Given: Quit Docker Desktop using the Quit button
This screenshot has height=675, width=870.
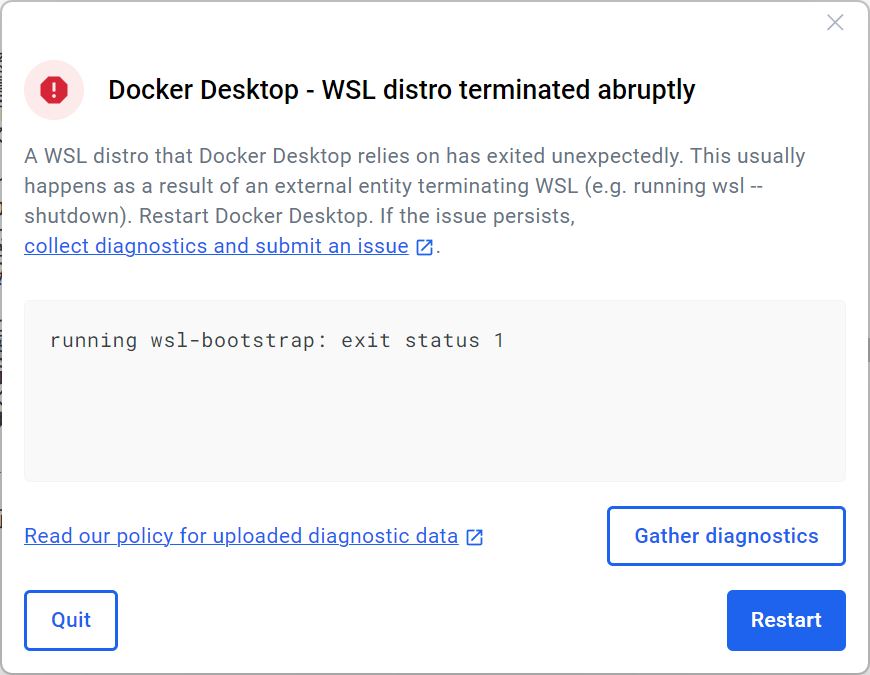Looking at the screenshot, I should coord(71,620).
